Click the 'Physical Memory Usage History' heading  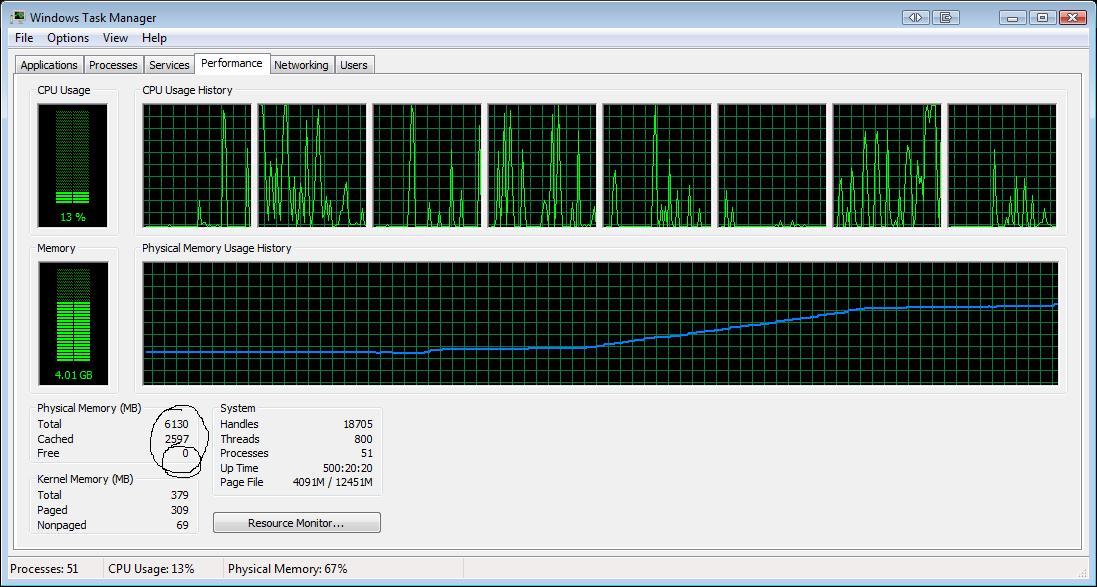tap(217, 248)
